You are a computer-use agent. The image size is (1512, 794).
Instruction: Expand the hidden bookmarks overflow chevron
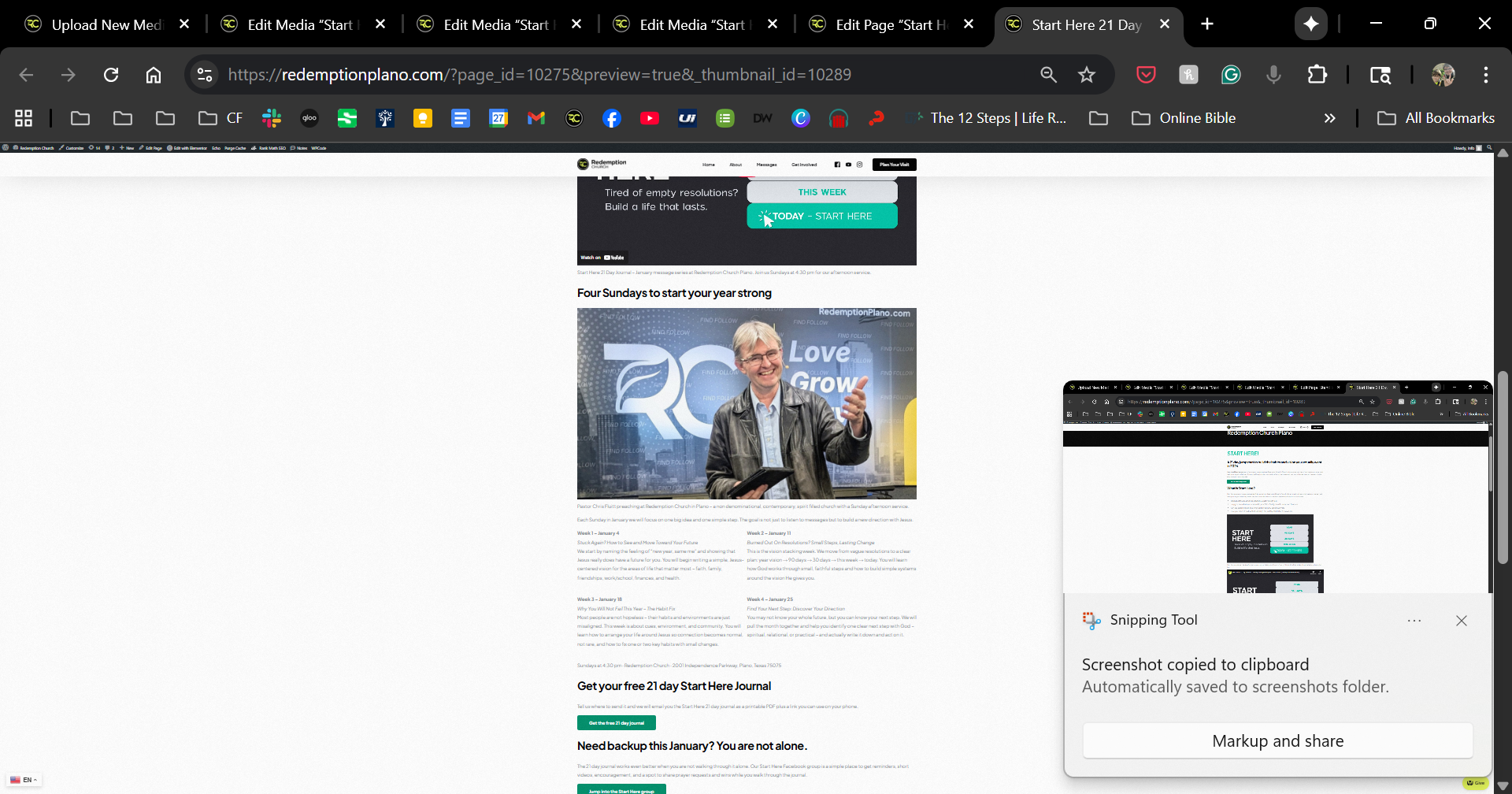[x=1330, y=118]
